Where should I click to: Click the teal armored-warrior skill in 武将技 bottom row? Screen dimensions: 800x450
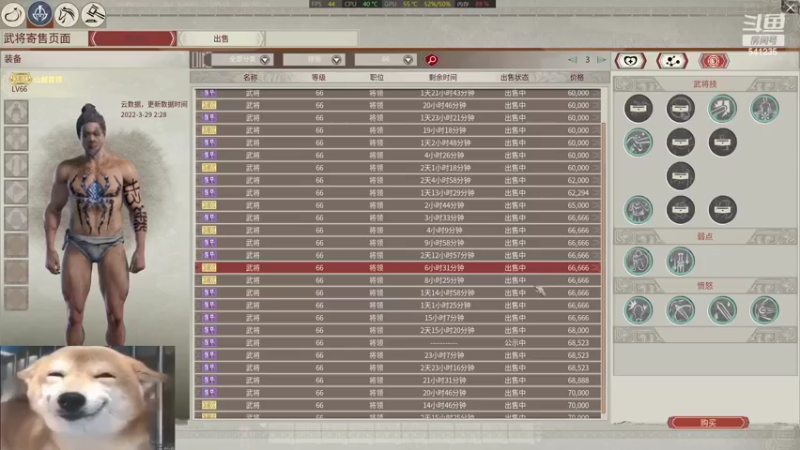tap(638, 210)
